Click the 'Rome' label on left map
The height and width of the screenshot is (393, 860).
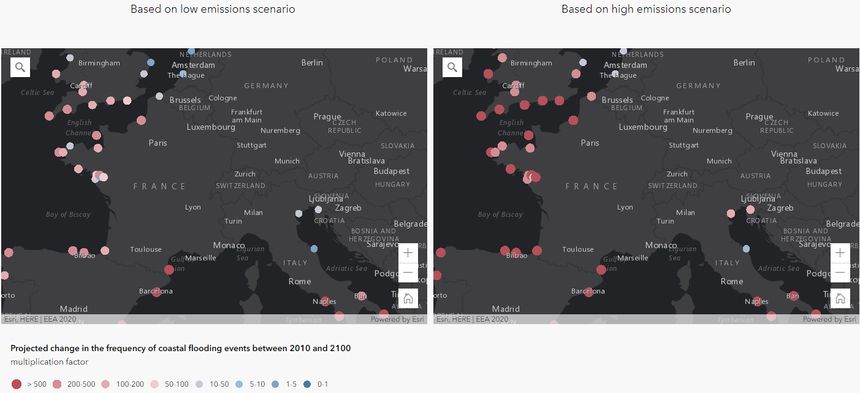tap(300, 281)
